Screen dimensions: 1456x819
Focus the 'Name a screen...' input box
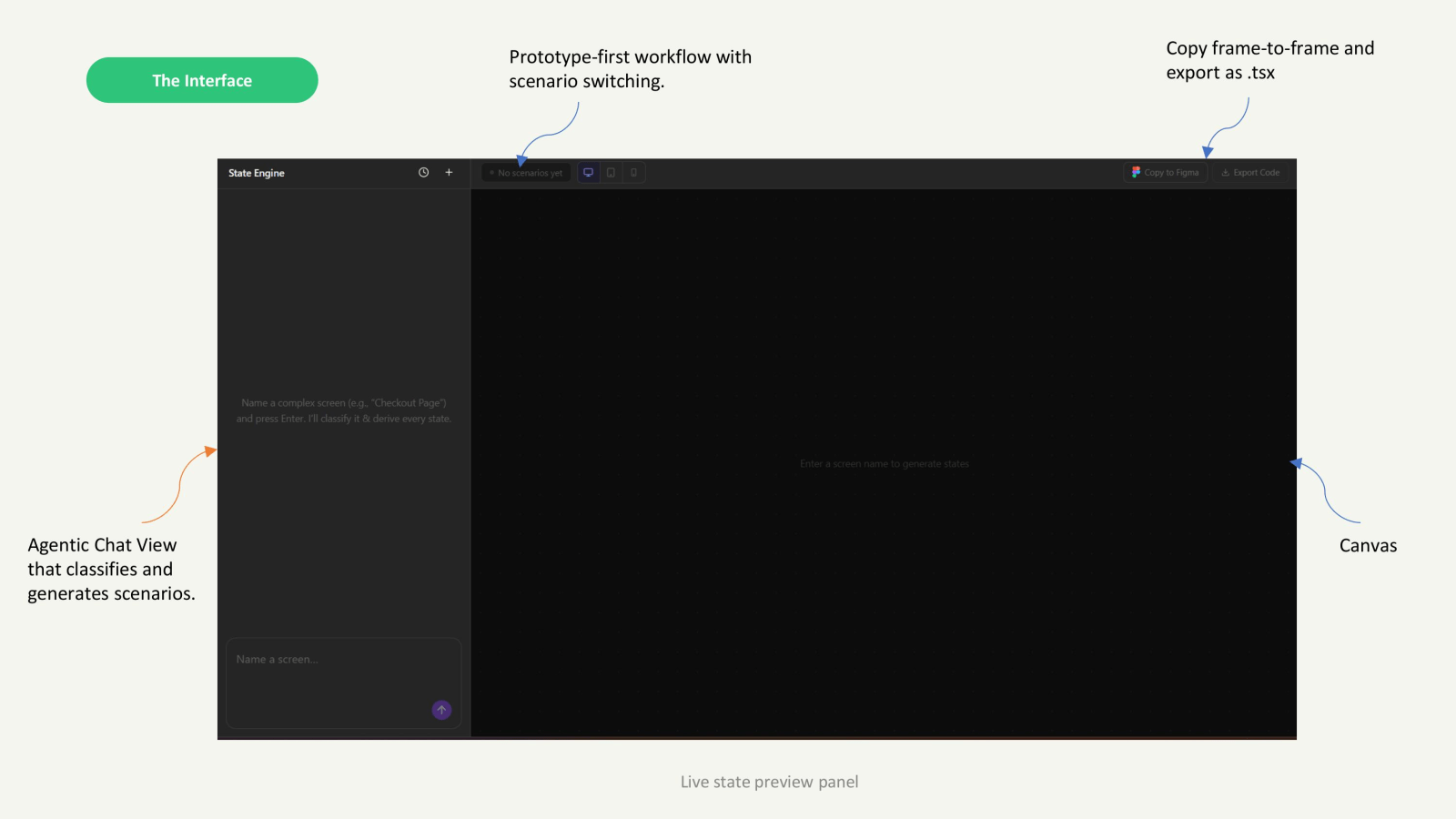pyautogui.click(x=344, y=682)
